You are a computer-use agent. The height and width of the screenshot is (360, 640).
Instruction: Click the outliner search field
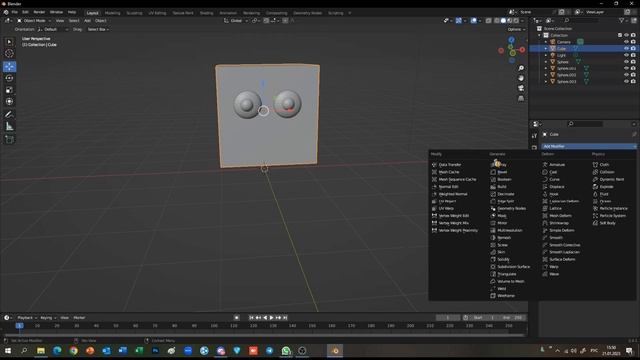[x=582, y=20]
